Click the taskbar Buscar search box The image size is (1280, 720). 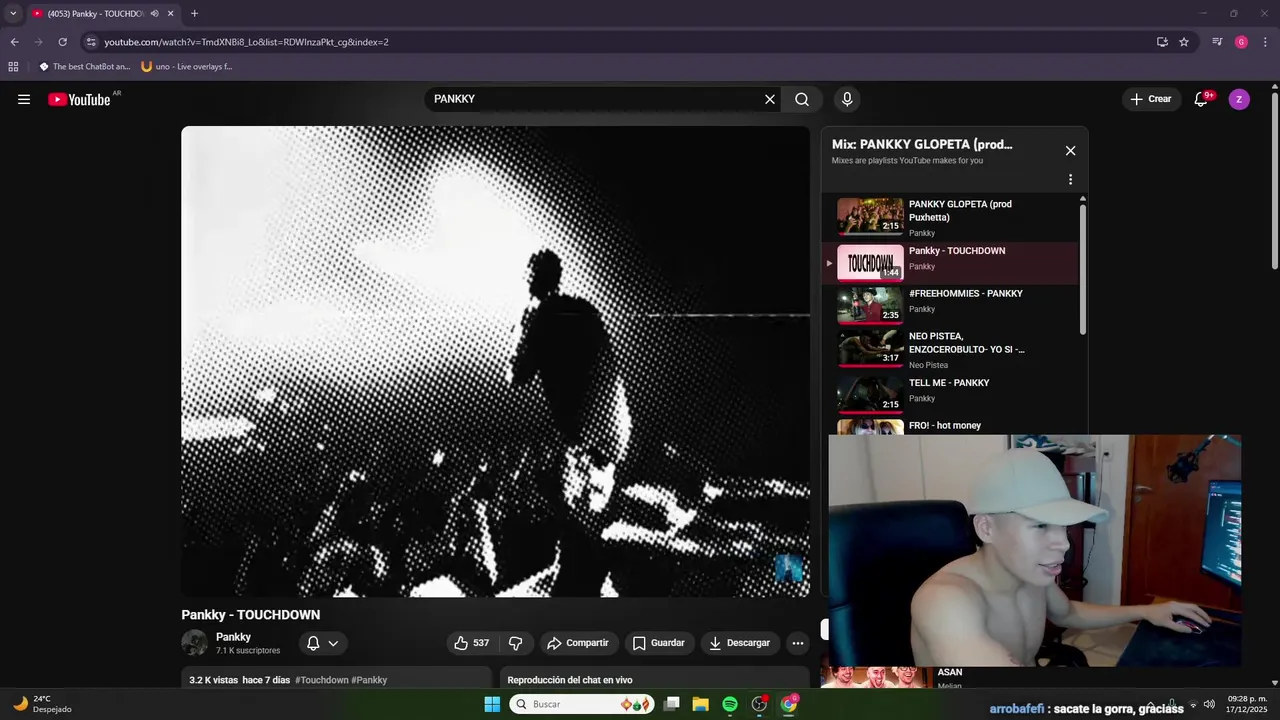(581, 704)
